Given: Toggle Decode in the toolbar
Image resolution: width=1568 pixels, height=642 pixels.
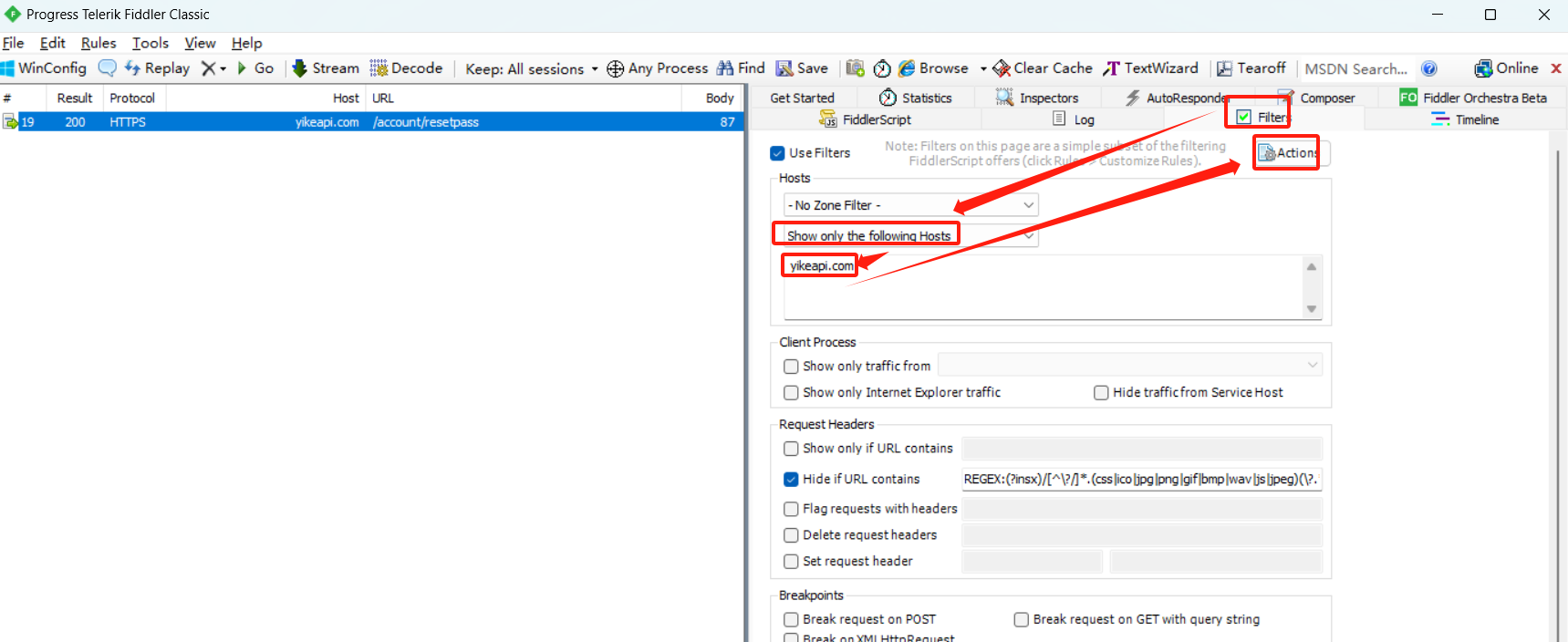Looking at the screenshot, I should coord(406,68).
